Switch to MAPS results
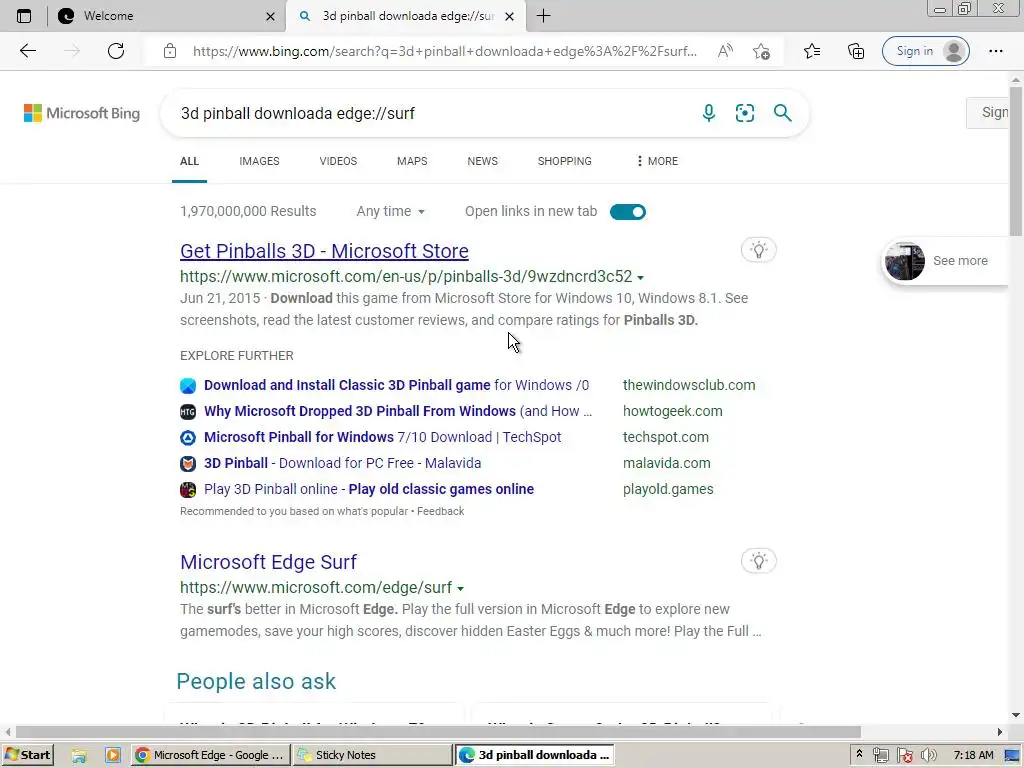Viewport: 1024px width, 768px height. tap(412, 161)
